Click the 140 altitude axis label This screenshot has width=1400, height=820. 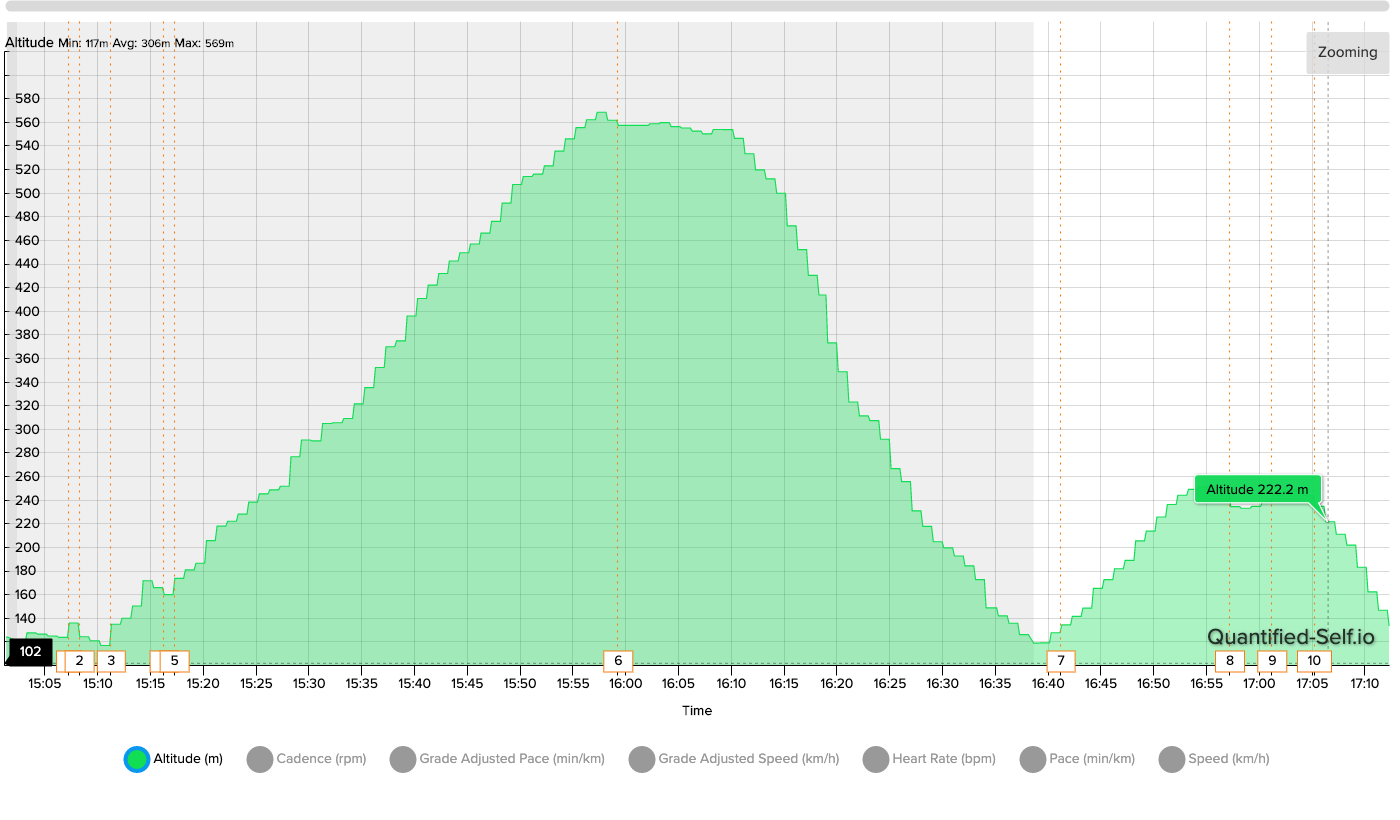(27, 619)
